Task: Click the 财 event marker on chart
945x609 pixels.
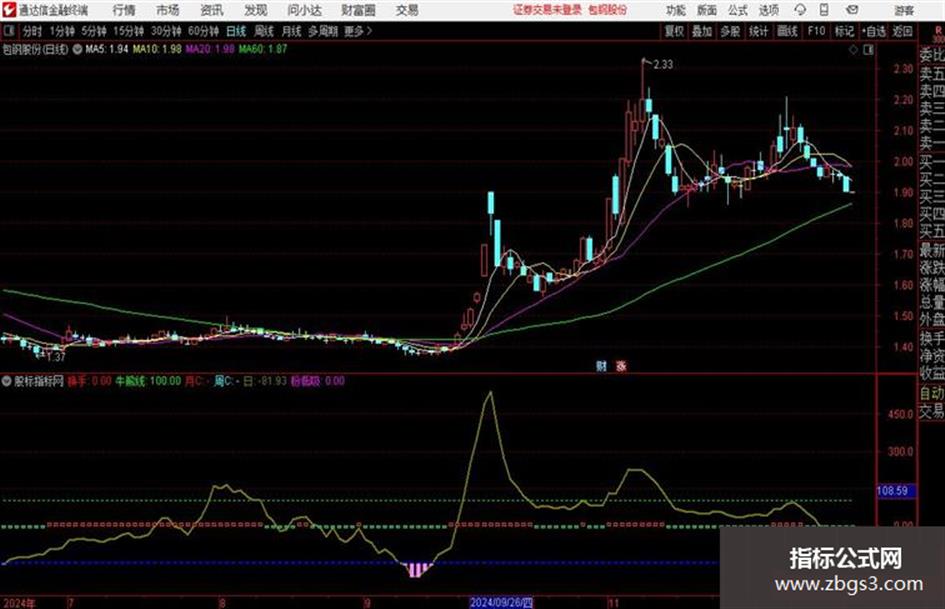Action: 601,366
